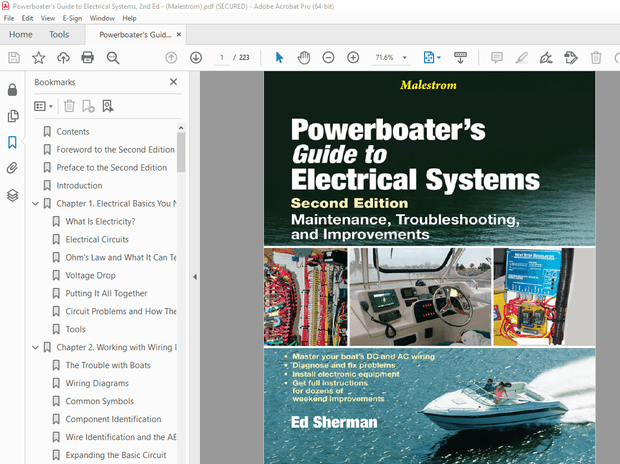Screen dimensions: 620x464
Task: Collapse the navigation pane with side arrow
Action: [195, 277]
